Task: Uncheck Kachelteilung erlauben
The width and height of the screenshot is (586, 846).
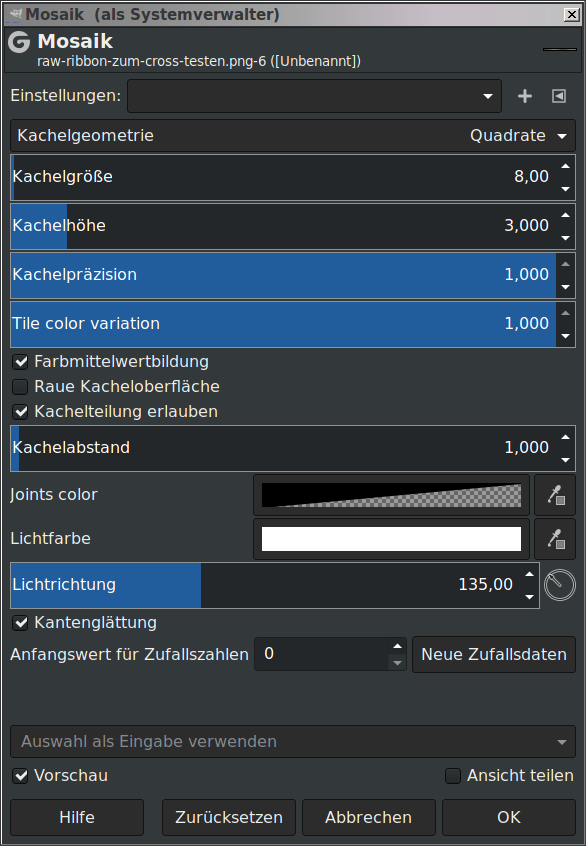Action: click(x=21, y=412)
